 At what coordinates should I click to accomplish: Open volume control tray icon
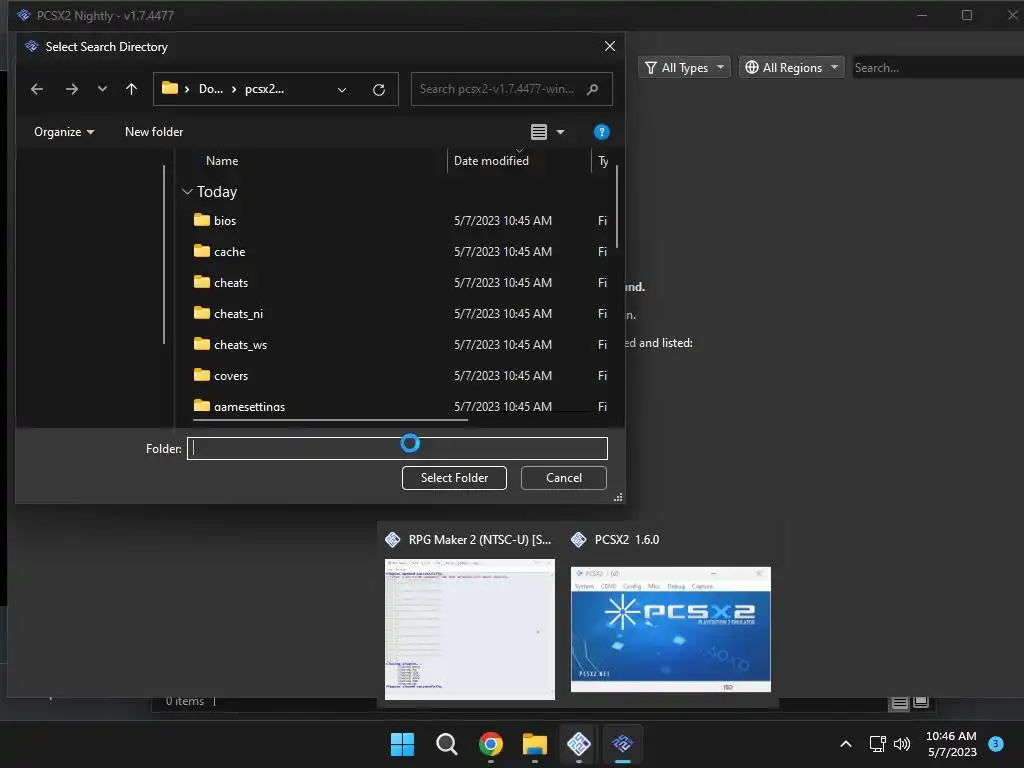[x=902, y=744]
